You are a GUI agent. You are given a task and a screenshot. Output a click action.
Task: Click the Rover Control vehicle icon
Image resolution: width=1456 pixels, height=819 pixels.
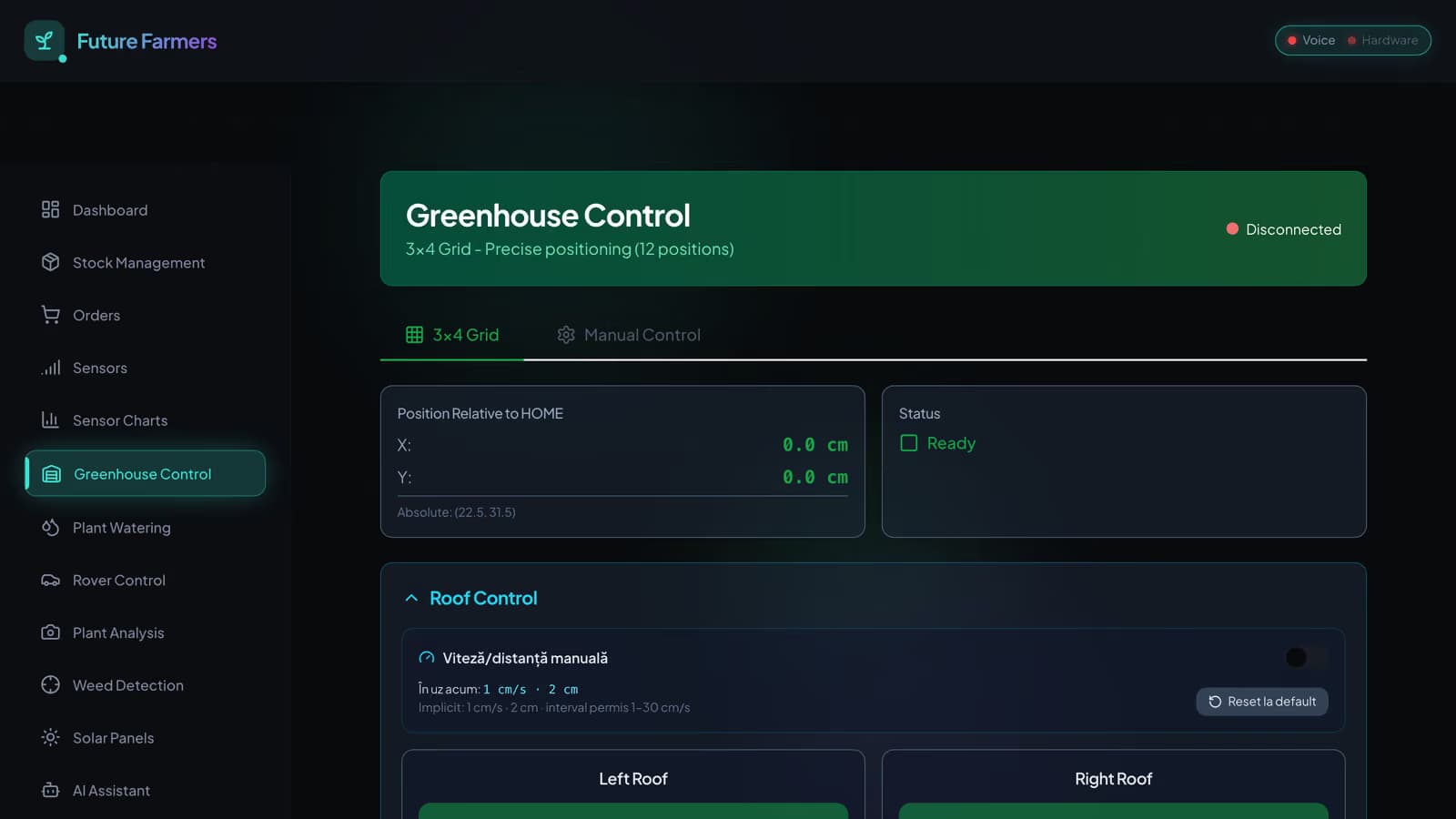[x=50, y=581]
